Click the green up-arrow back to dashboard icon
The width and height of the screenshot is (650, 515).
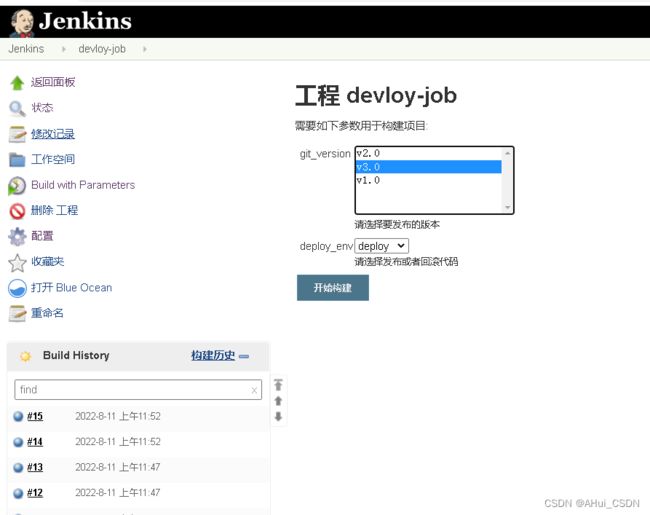point(17,83)
